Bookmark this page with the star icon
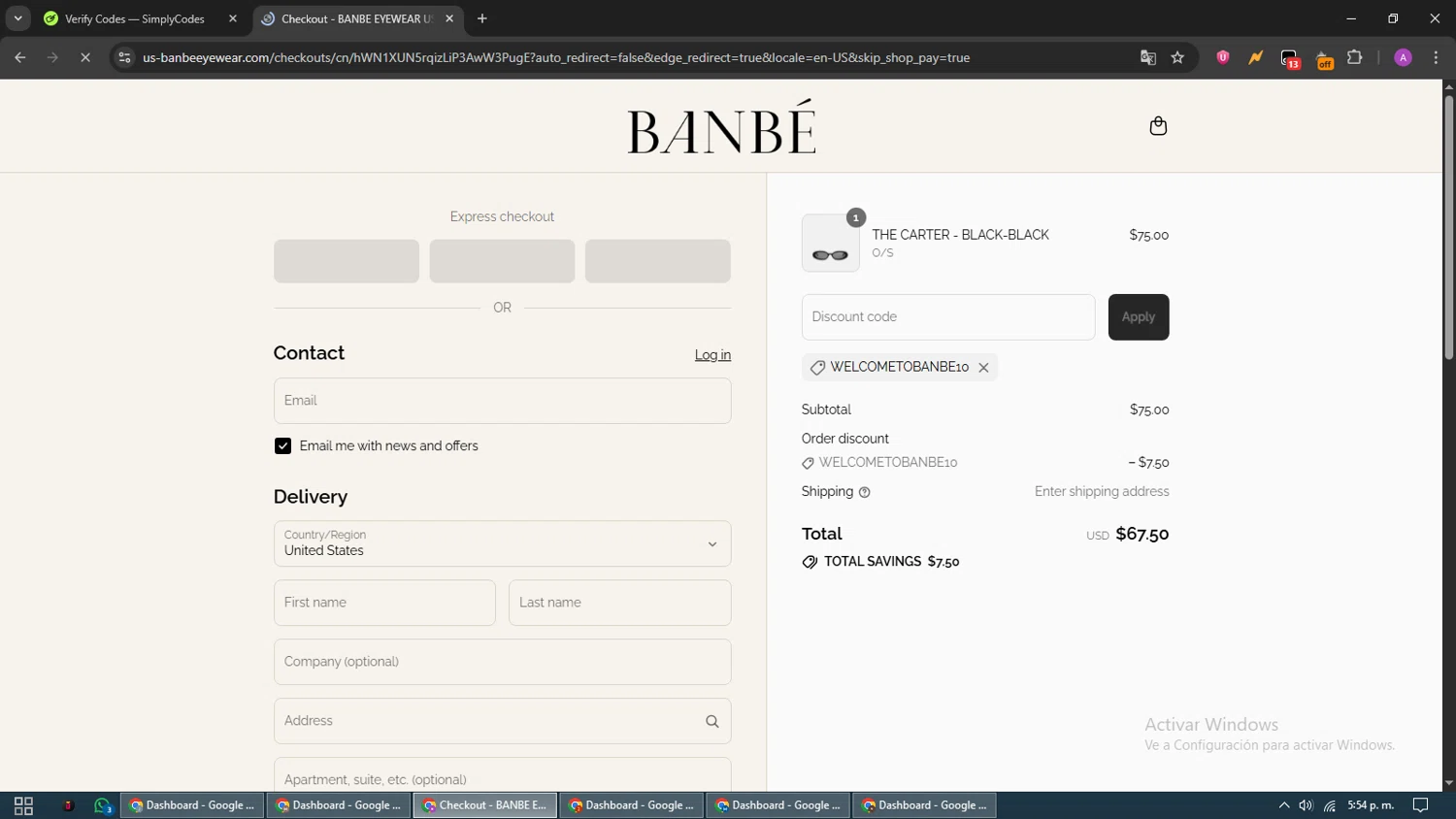Image resolution: width=1456 pixels, height=819 pixels. tap(1177, 58)
